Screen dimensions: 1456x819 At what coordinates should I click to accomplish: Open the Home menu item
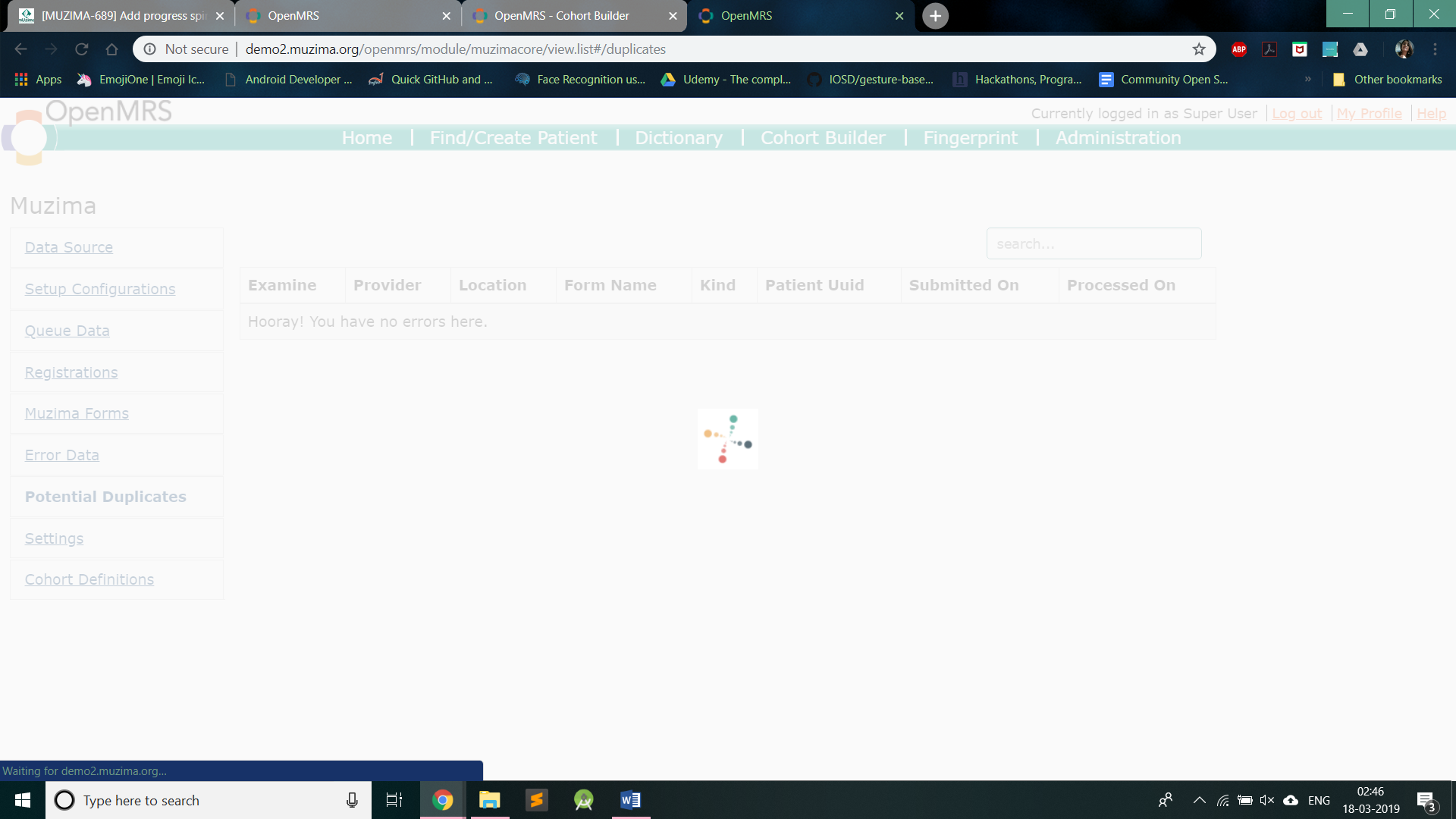tap(367, 138)
